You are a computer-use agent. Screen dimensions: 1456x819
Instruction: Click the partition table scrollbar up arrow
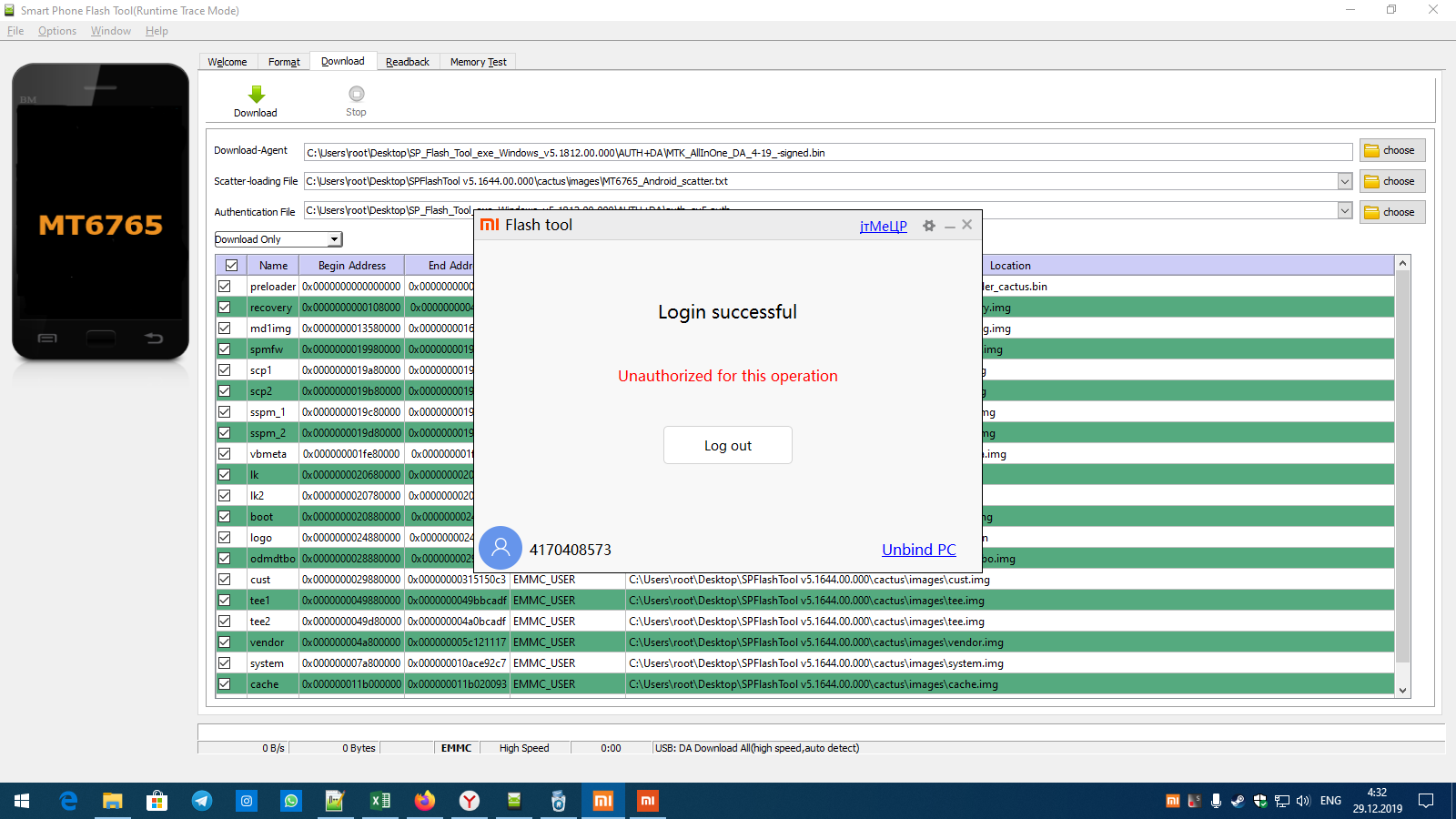(x=1402, y=263)
